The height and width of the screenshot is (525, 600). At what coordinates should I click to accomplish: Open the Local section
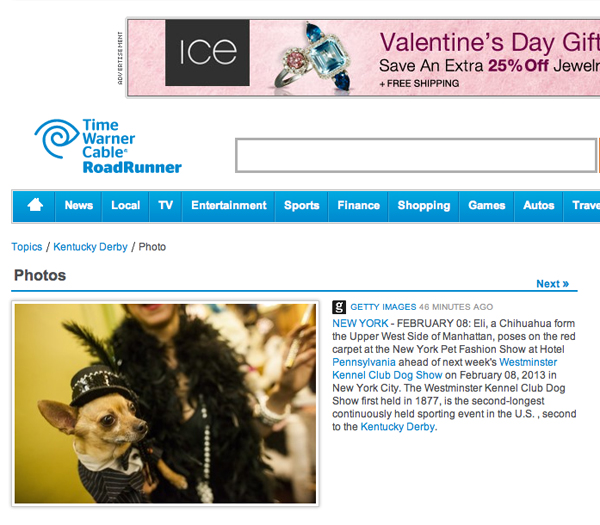click(126, 205)
